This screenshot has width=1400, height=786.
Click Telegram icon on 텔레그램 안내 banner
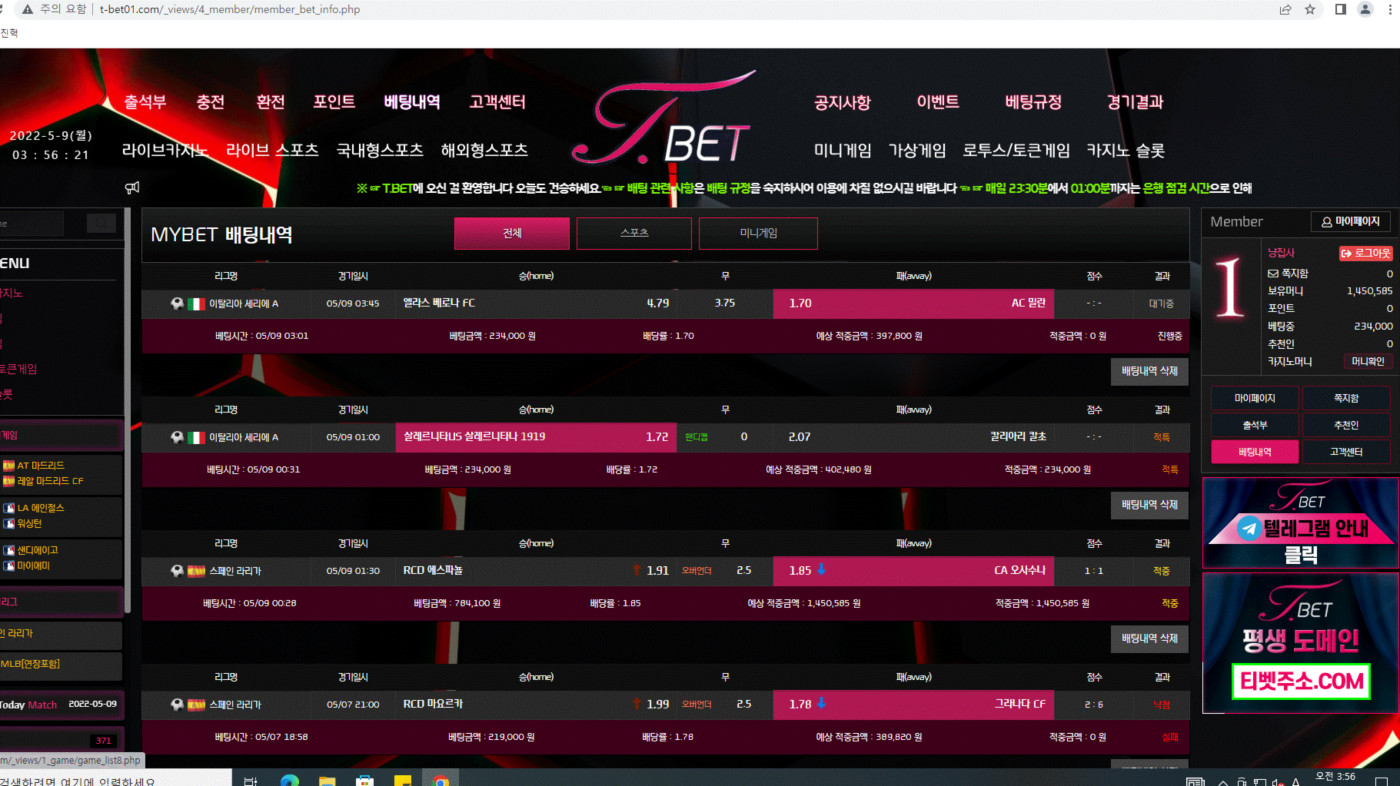(1248, 529)
